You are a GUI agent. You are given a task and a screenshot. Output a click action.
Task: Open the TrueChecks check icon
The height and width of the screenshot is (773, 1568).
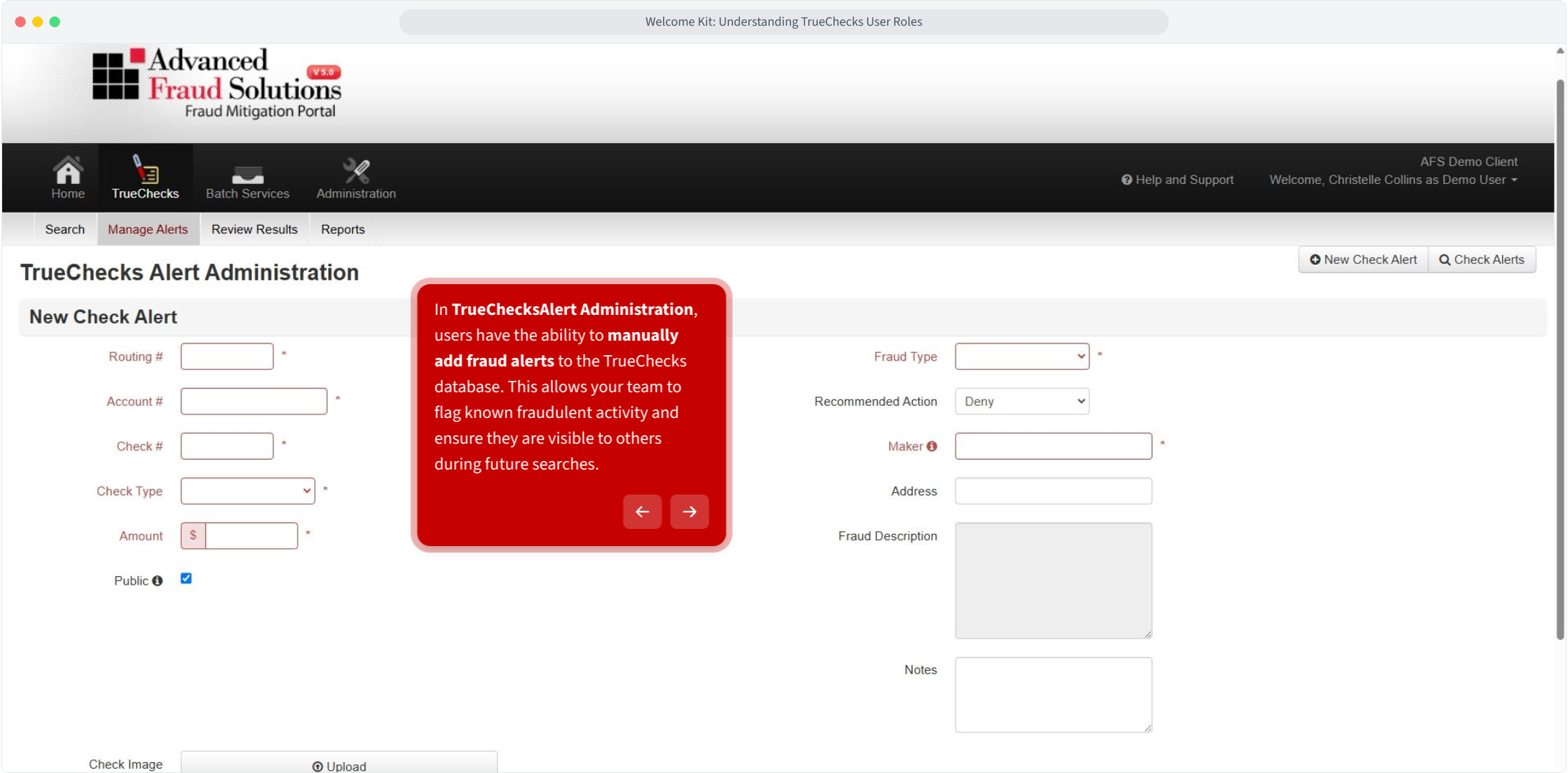coord(145,170)
